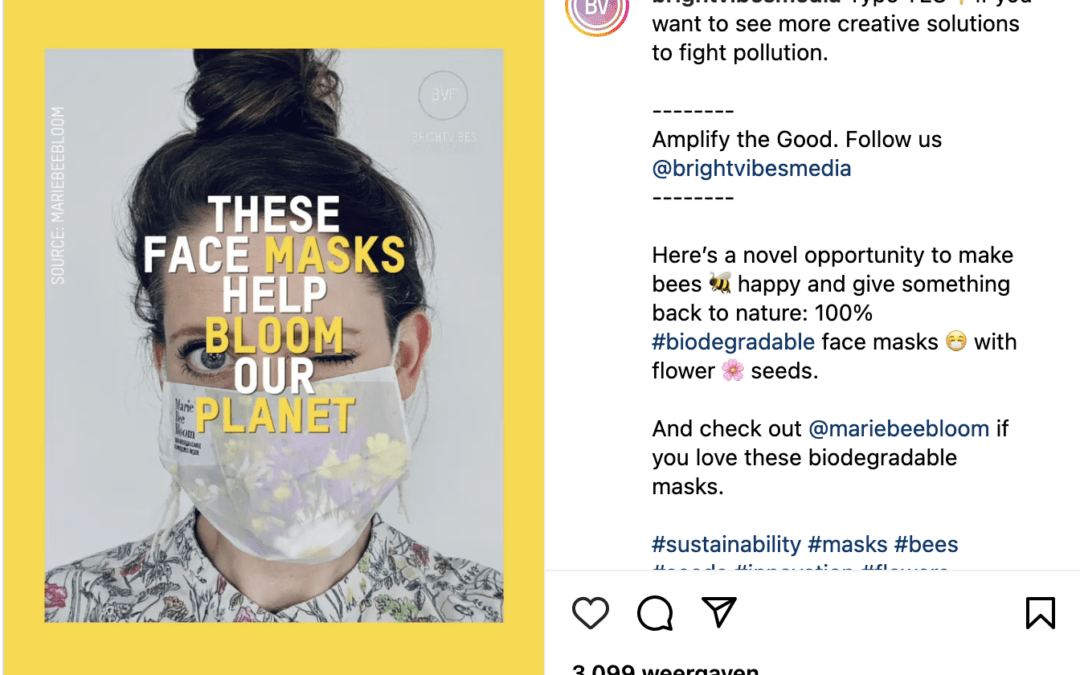Click the "3.099 weergaven" view count
Image resolution: width=1080 pixels, height=675 pixels.
[x=665, y=668]
